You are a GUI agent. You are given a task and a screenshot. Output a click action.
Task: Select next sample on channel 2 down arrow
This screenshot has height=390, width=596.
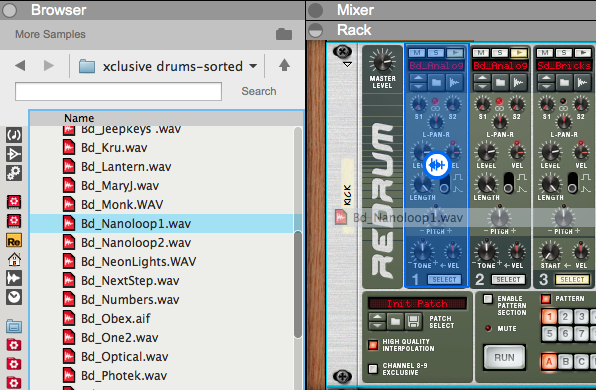[482, 87]
